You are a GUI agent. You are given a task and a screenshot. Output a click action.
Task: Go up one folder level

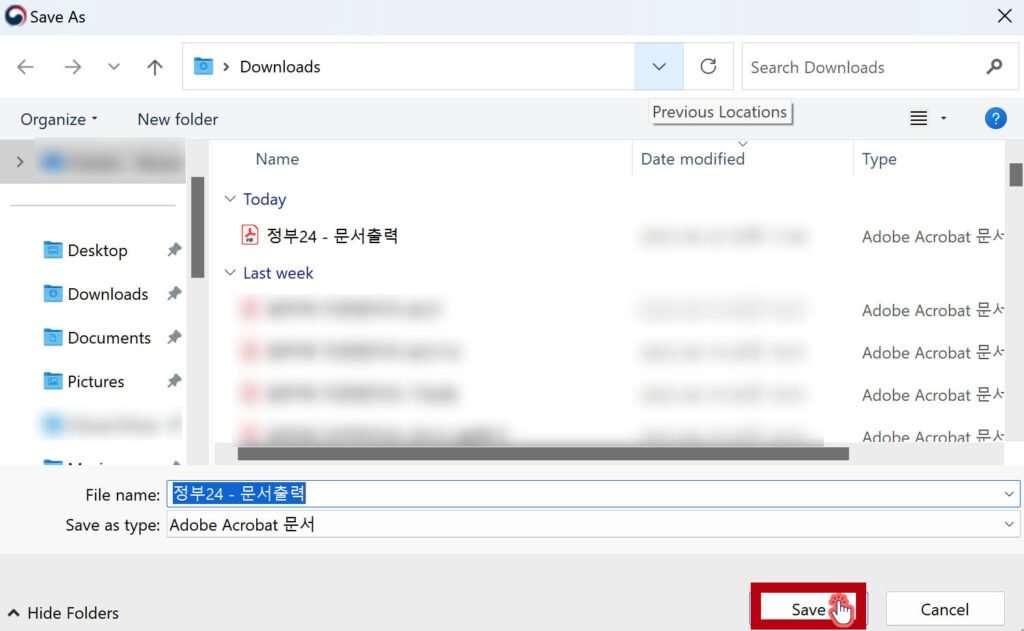pos(154,66)
